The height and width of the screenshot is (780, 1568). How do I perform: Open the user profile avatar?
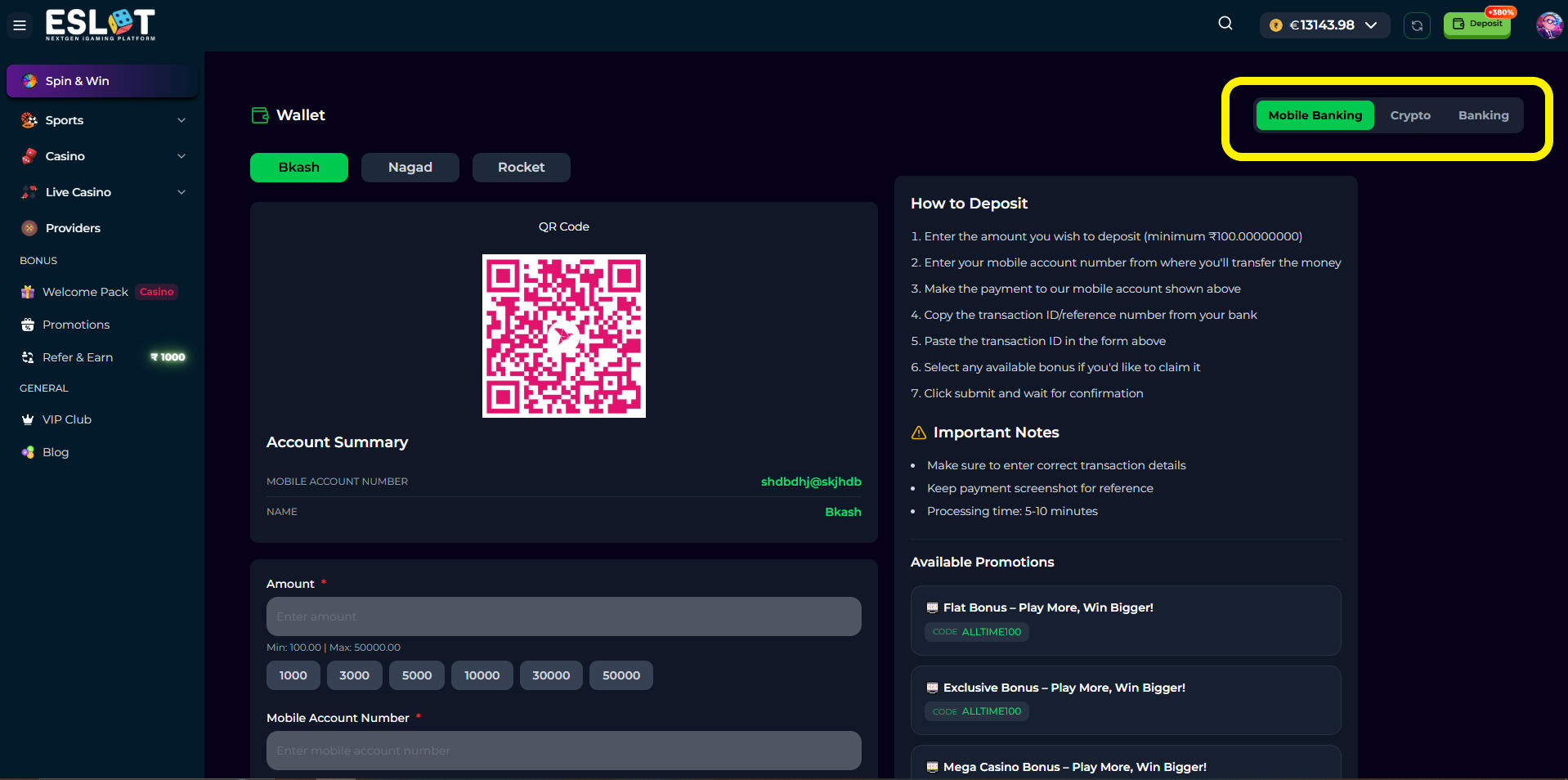point(1549,25)
